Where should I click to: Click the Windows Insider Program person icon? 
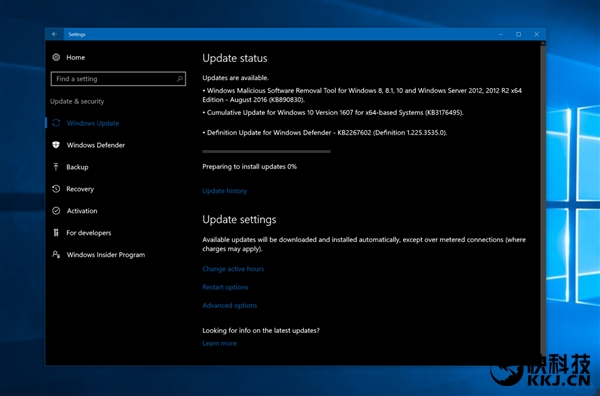click(x=56, y=254)
